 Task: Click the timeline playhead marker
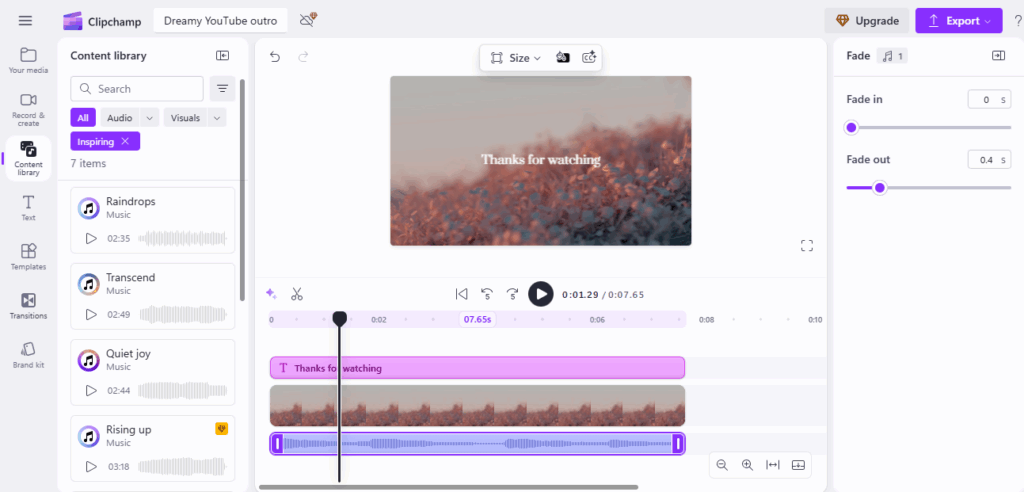coord(340,318)
